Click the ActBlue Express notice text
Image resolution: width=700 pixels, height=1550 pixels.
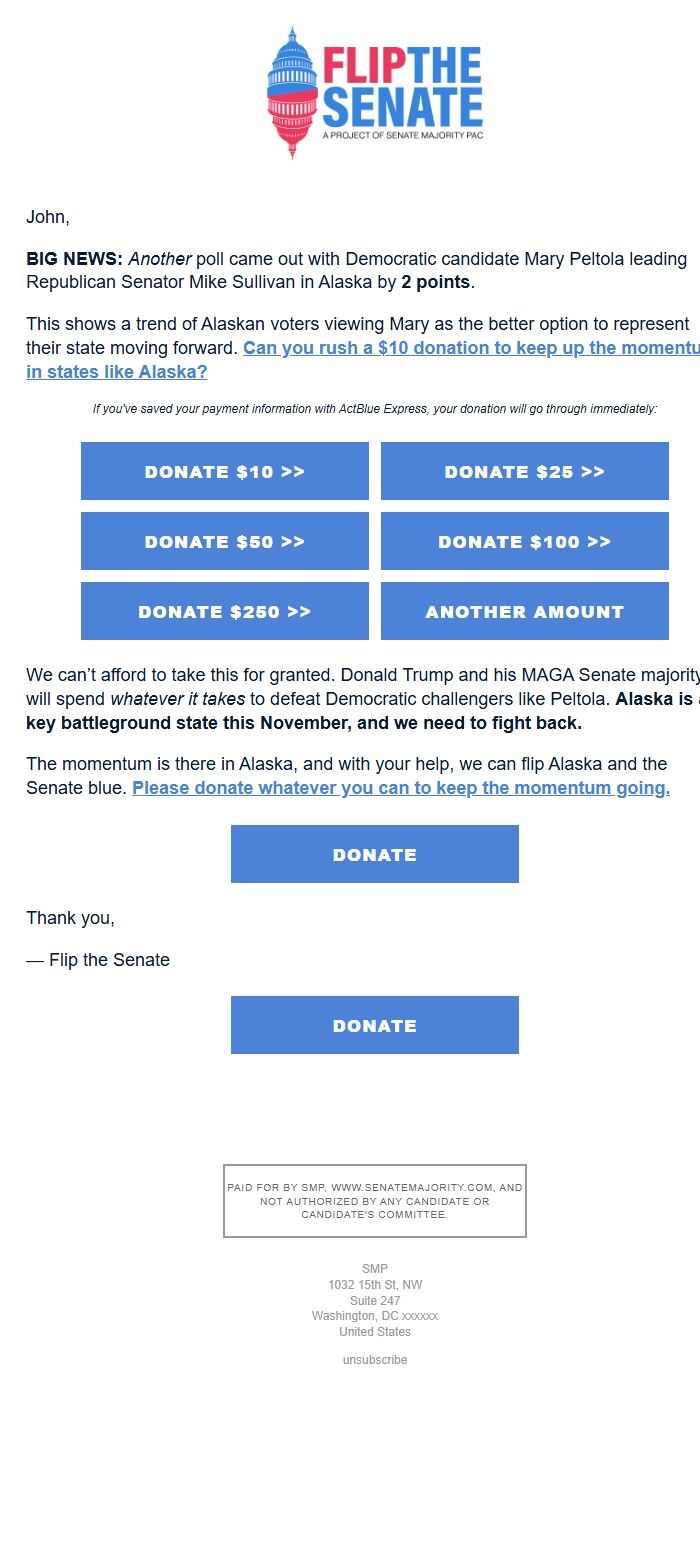coord(375,409)
